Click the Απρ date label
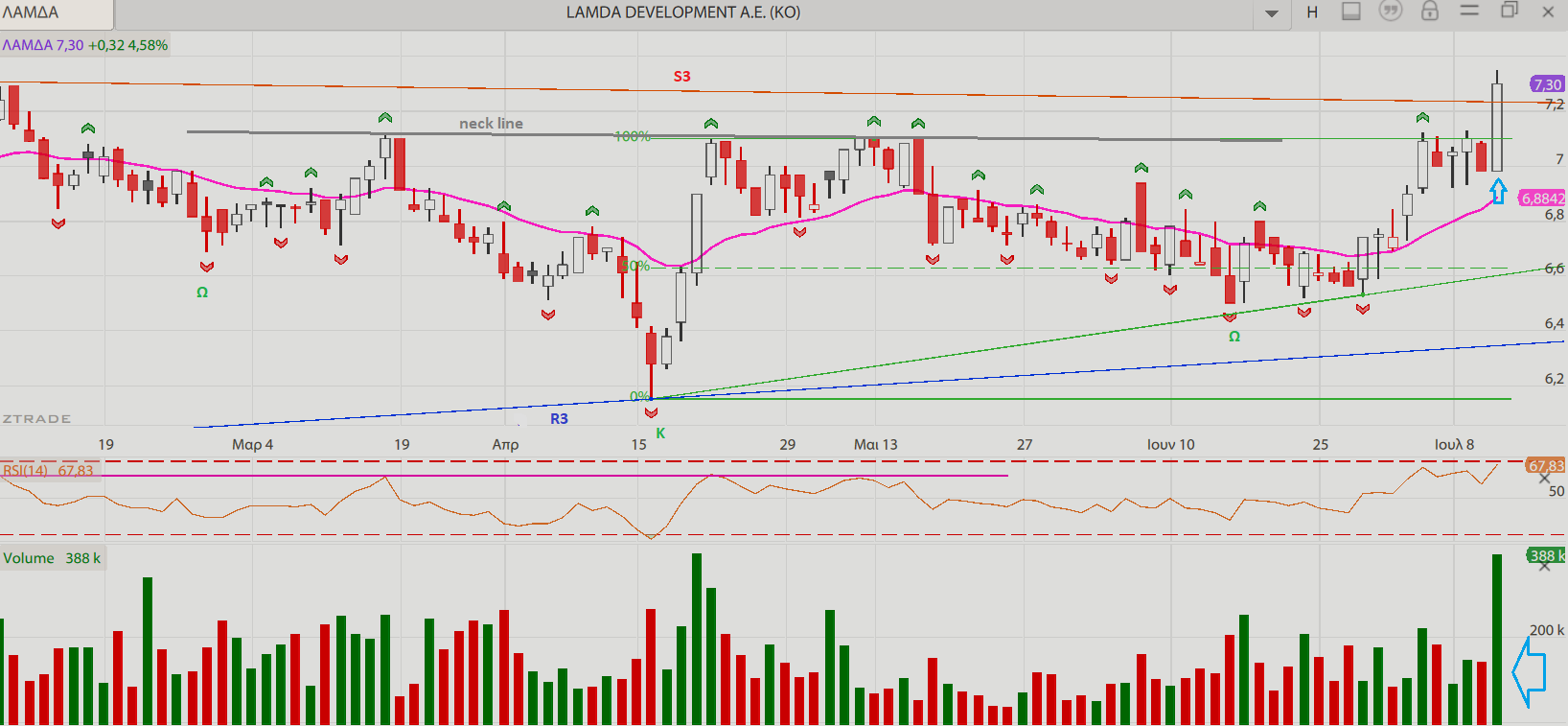Viewport: 1568px width, 726px height. pos(505,444)
